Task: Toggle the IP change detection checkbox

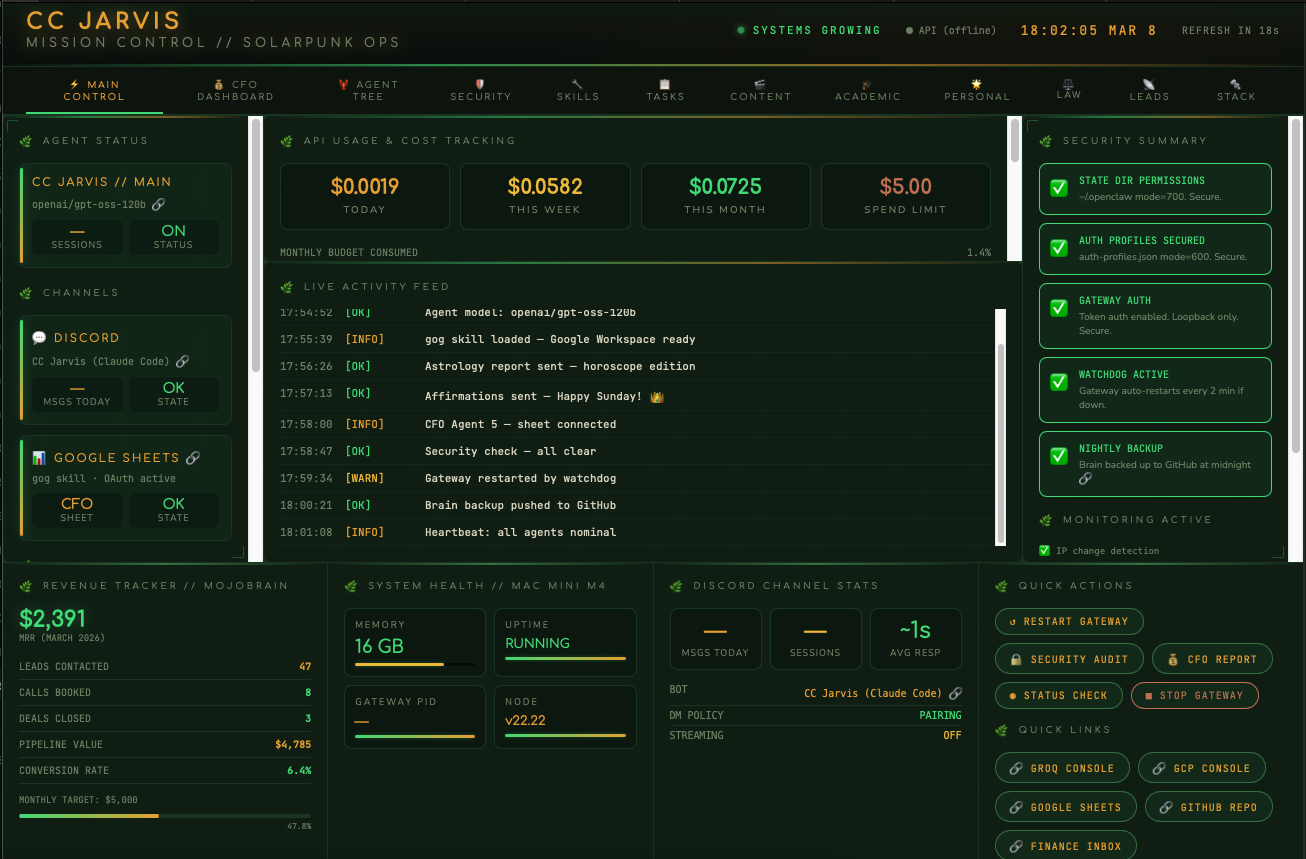Action: (x=1045, y=551)
